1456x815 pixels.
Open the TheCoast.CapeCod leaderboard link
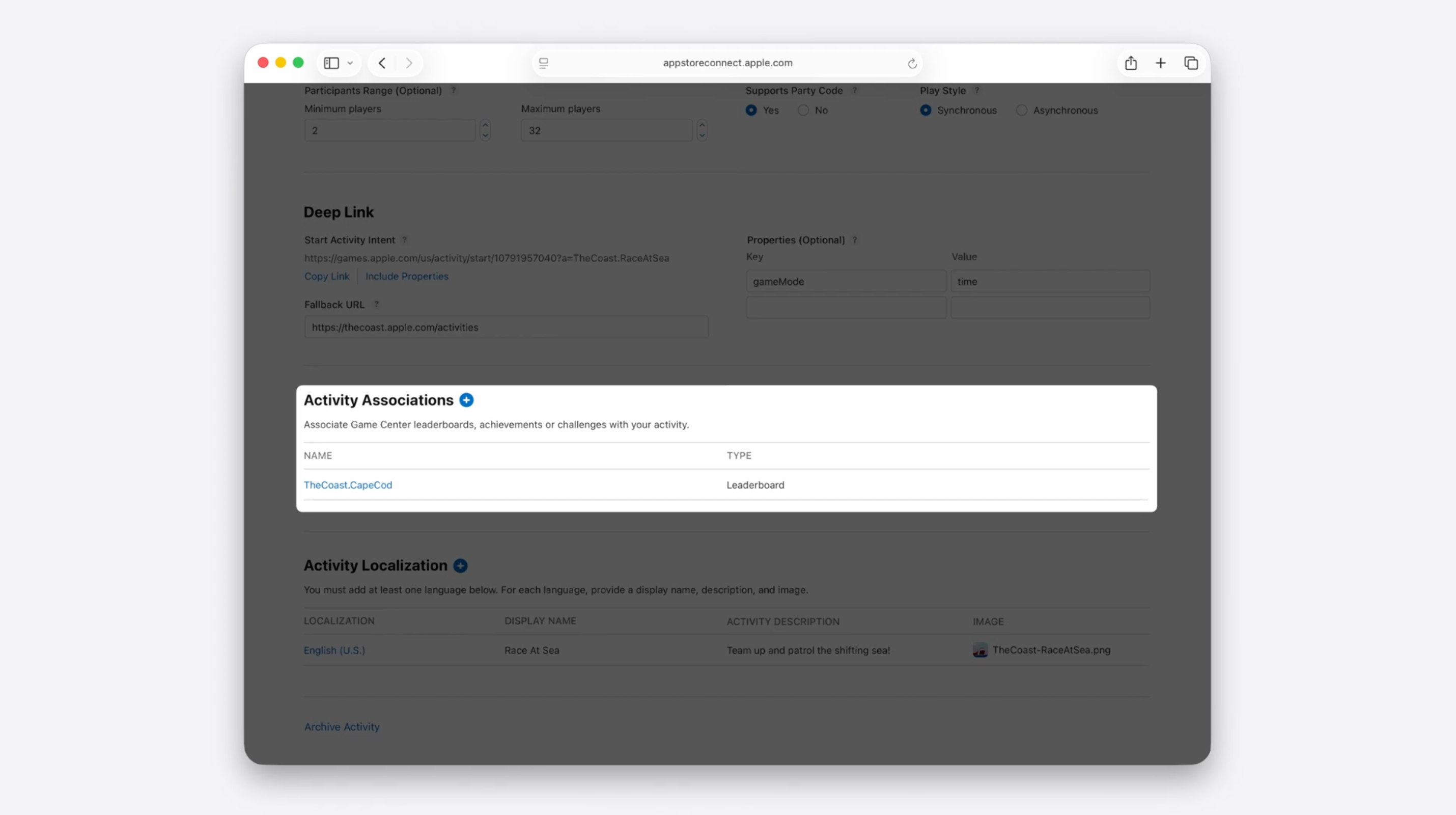pos(348,485)
